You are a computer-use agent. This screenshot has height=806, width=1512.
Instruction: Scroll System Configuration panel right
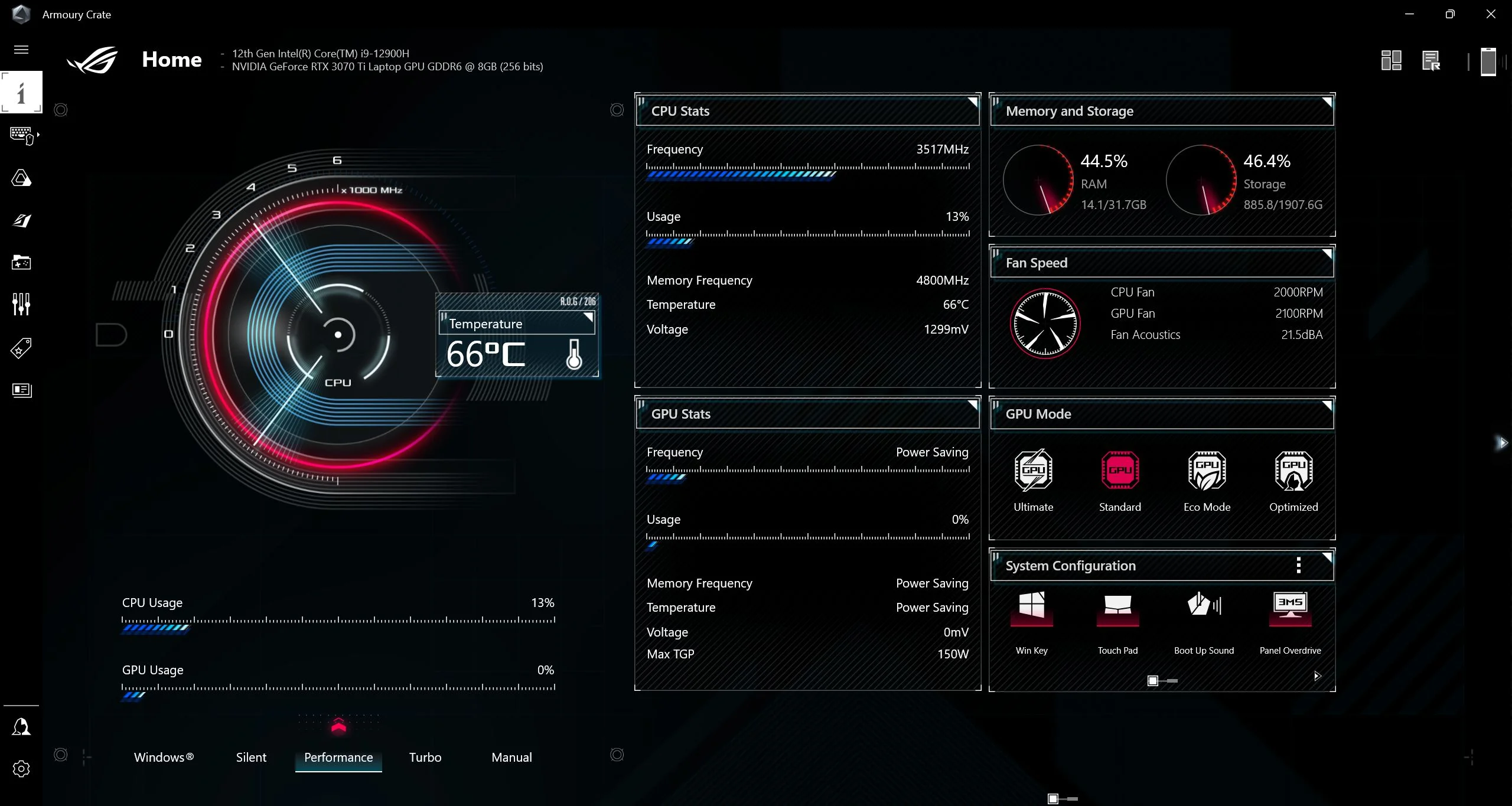pos(1317,676)
